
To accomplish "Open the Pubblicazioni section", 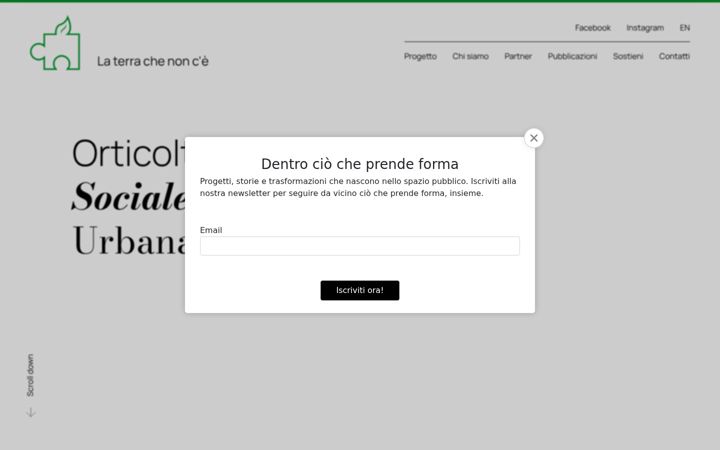I will click(x=572, y=56).
